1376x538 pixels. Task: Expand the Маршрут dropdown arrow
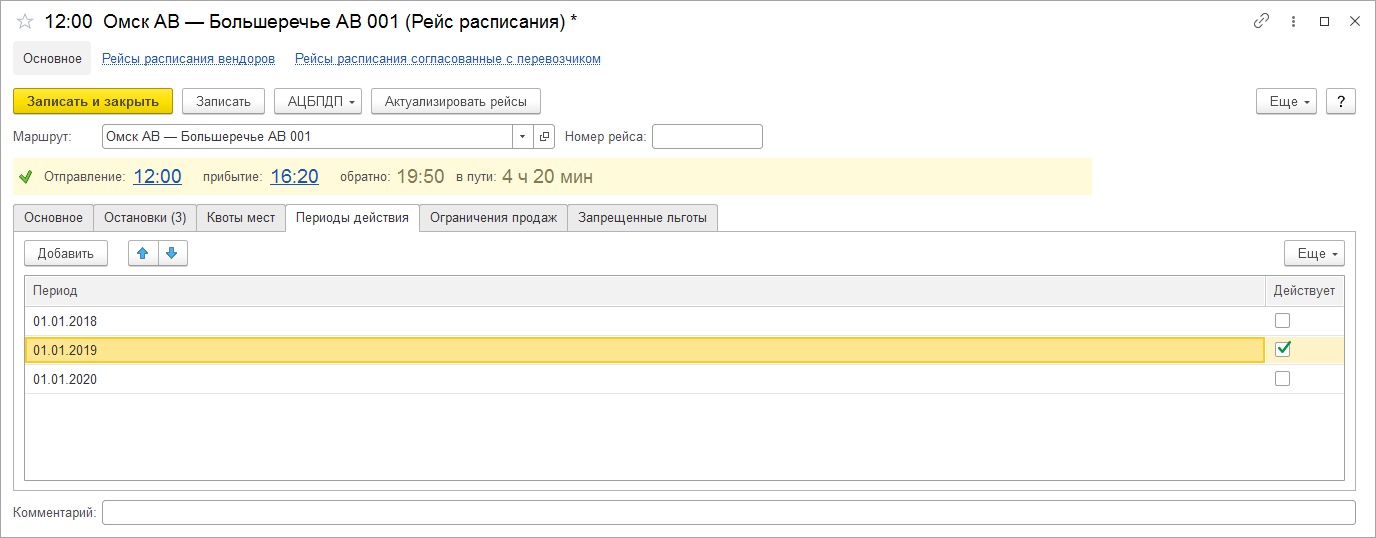pos(524,136)
